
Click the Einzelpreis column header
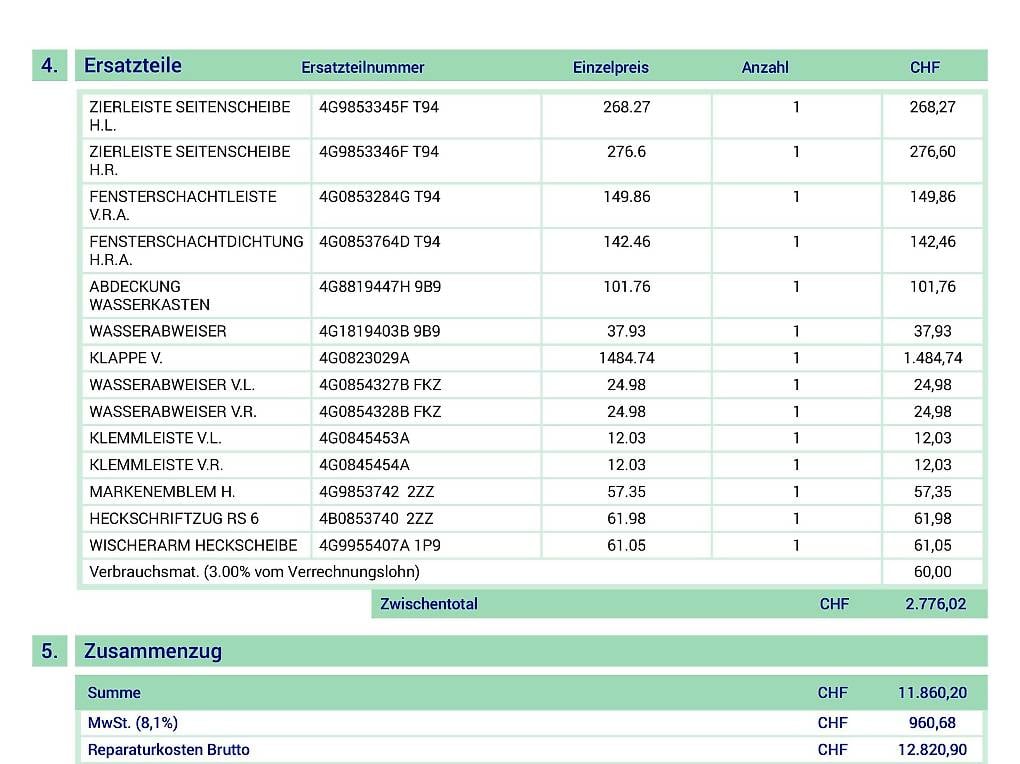coord(610,68)
